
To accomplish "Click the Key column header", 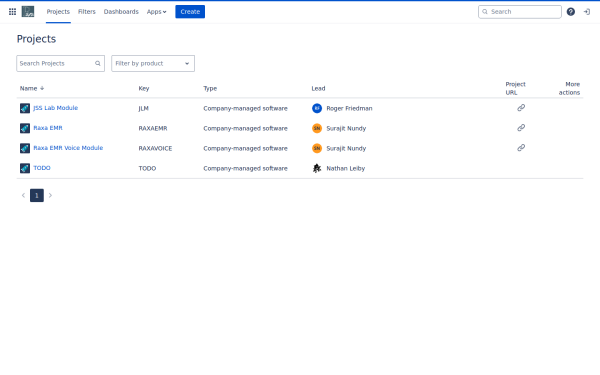I will point(143,88).
